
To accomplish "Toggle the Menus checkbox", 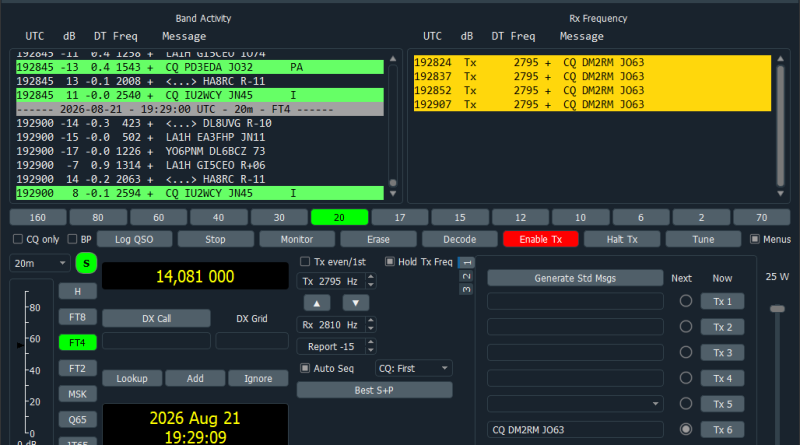I will click(x=755, y=239).
